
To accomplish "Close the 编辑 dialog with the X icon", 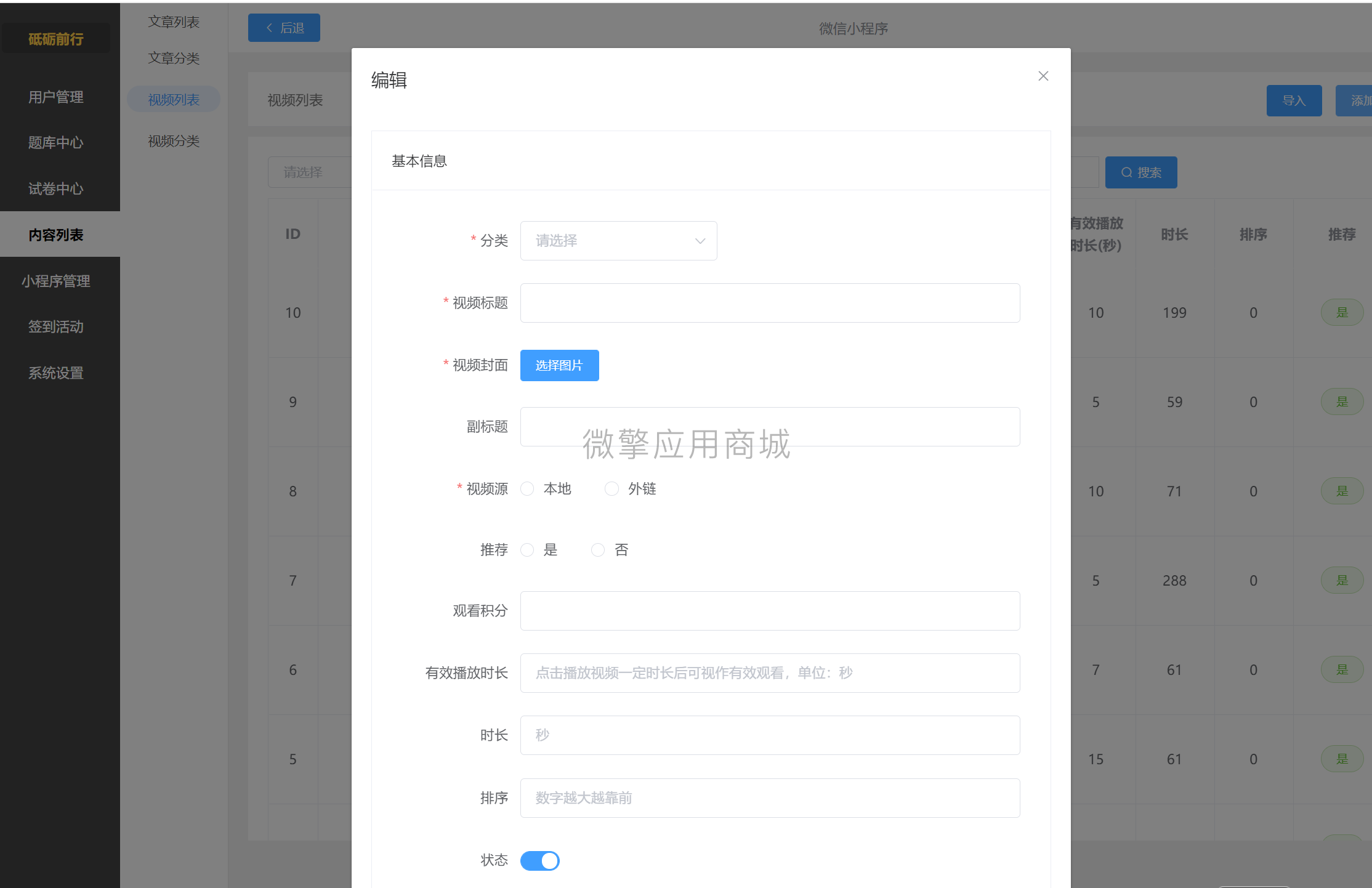I will pyautogui.click(x=1043, y=76).
